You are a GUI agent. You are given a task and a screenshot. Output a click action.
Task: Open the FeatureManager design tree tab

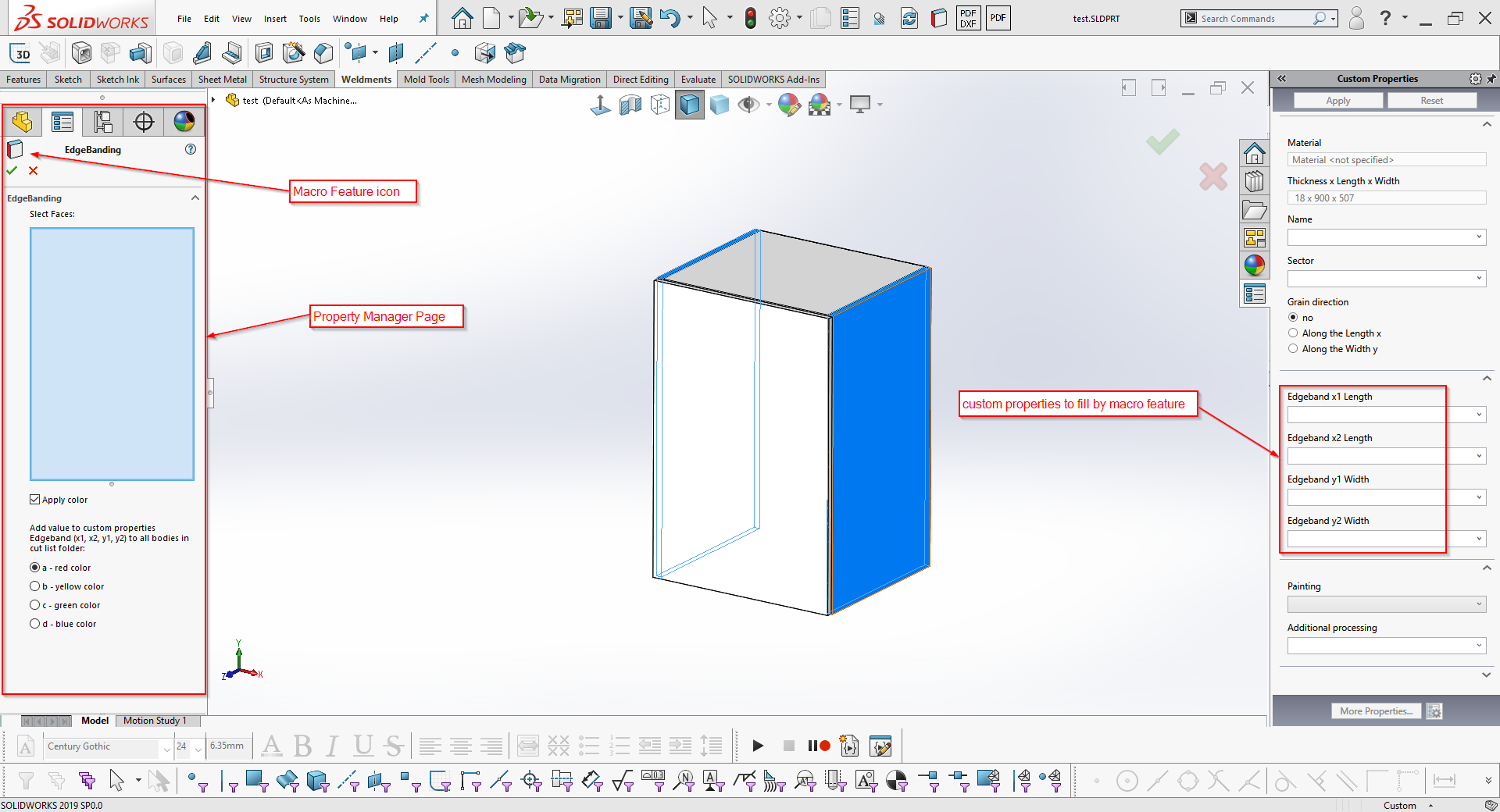[23, 122]
